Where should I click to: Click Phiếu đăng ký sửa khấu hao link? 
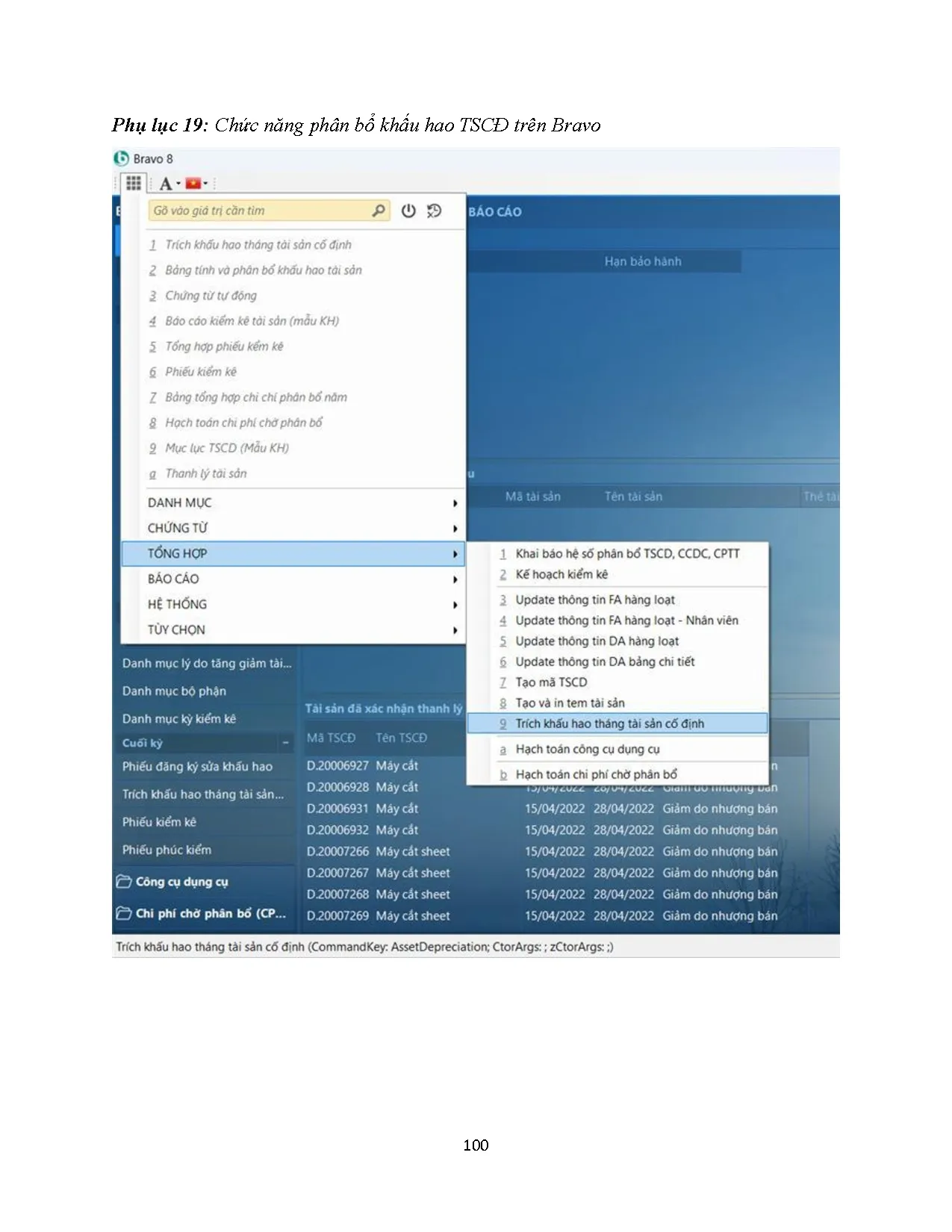tap(197, 766)
